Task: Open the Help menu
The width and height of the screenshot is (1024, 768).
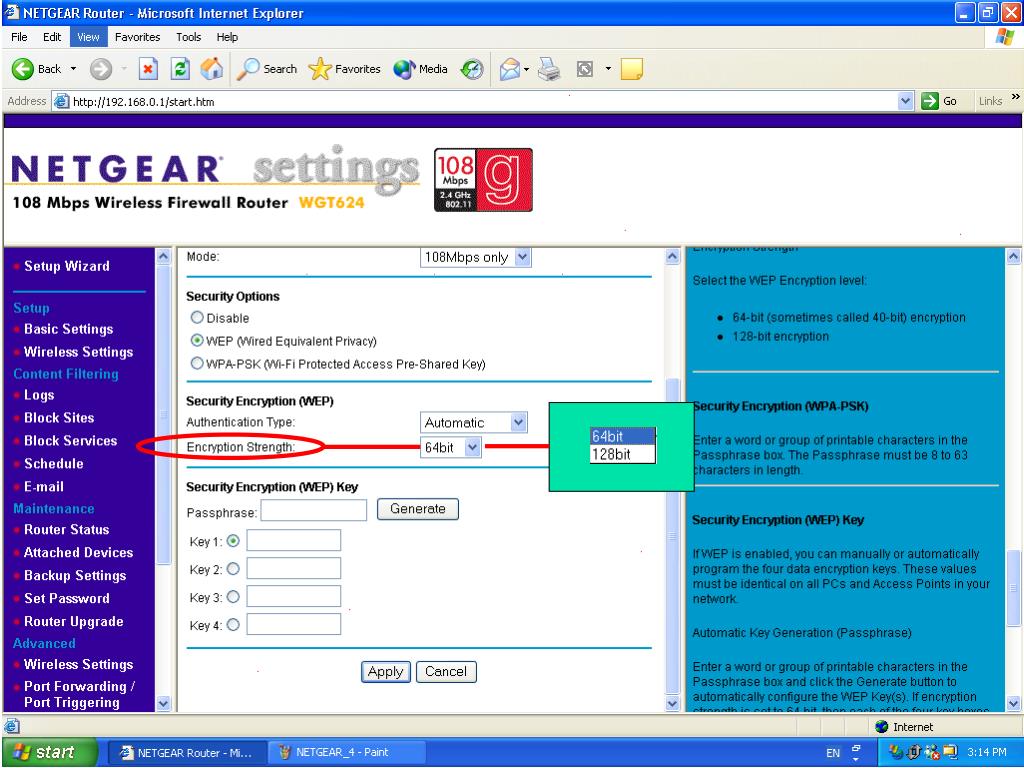Action: (227, 37)
